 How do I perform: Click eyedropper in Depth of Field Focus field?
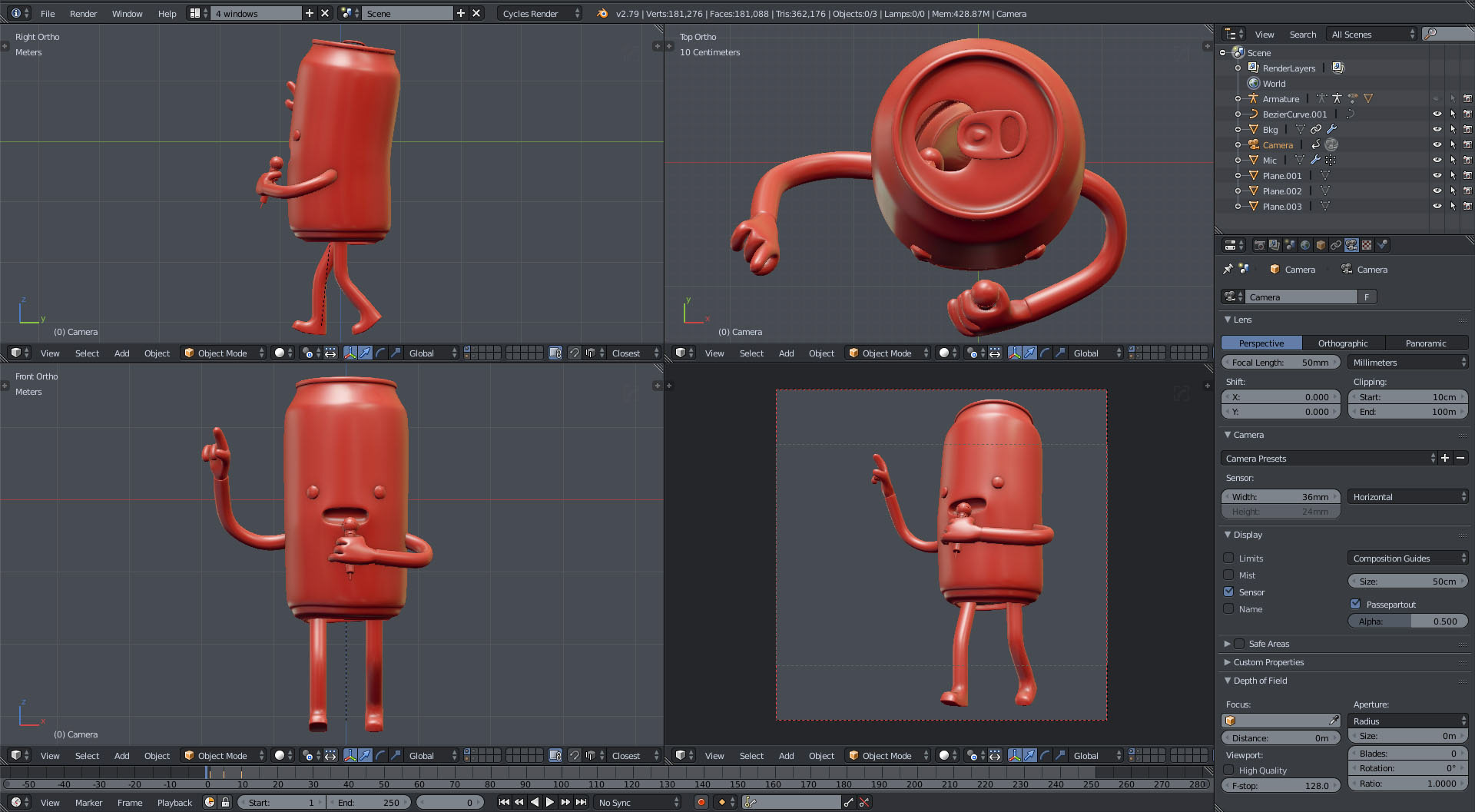1334,721
